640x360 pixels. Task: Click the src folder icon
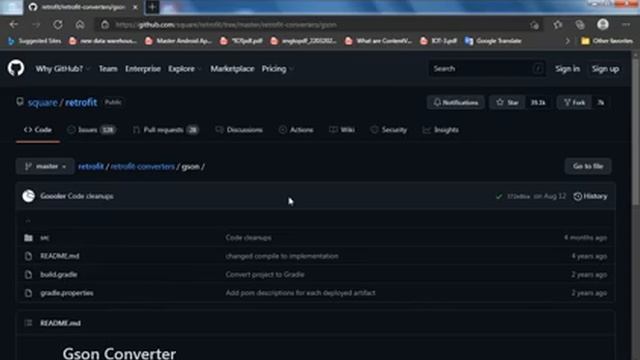click(x=28, y=238)
